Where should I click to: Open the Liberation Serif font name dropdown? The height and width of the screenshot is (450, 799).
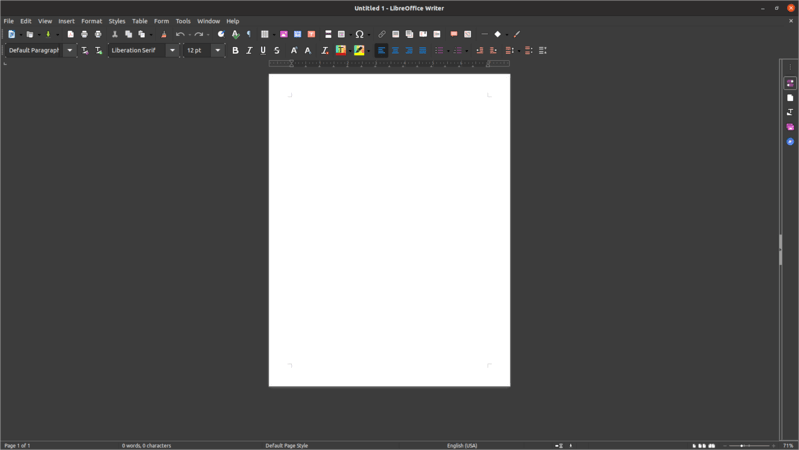point(172,50)
